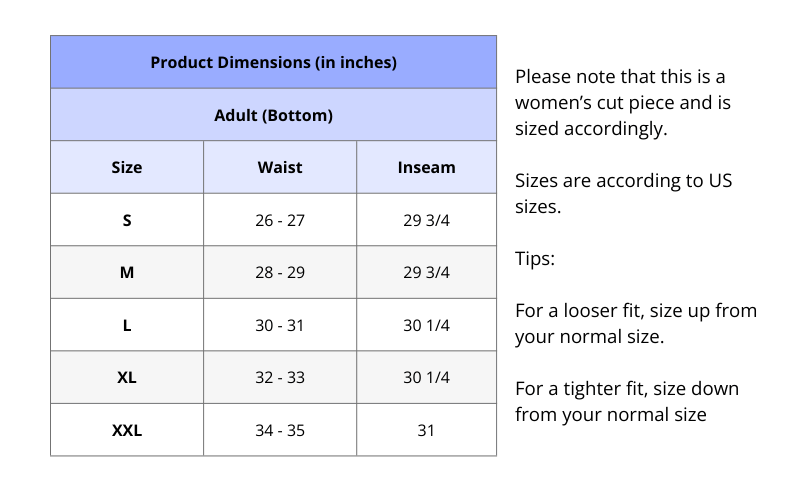Select the XL size cell
The image size is (800, 500).
(127, 378)
